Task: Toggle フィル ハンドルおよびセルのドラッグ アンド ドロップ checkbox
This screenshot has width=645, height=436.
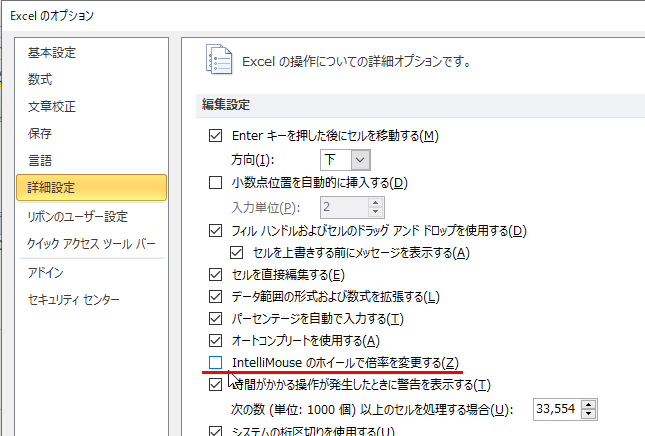Action: (x=216, y=230)
